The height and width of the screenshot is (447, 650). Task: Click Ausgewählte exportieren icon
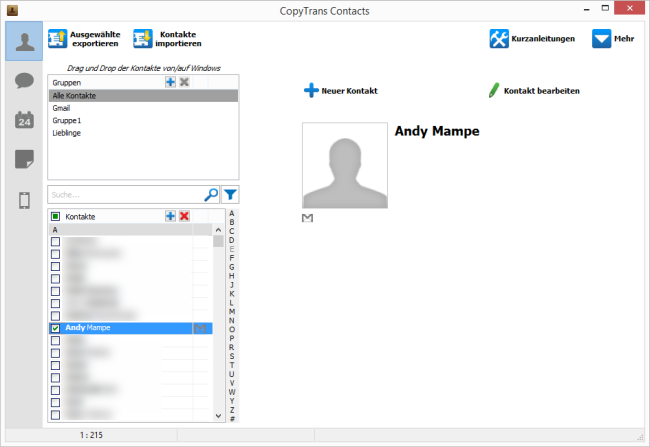(57, 39)
